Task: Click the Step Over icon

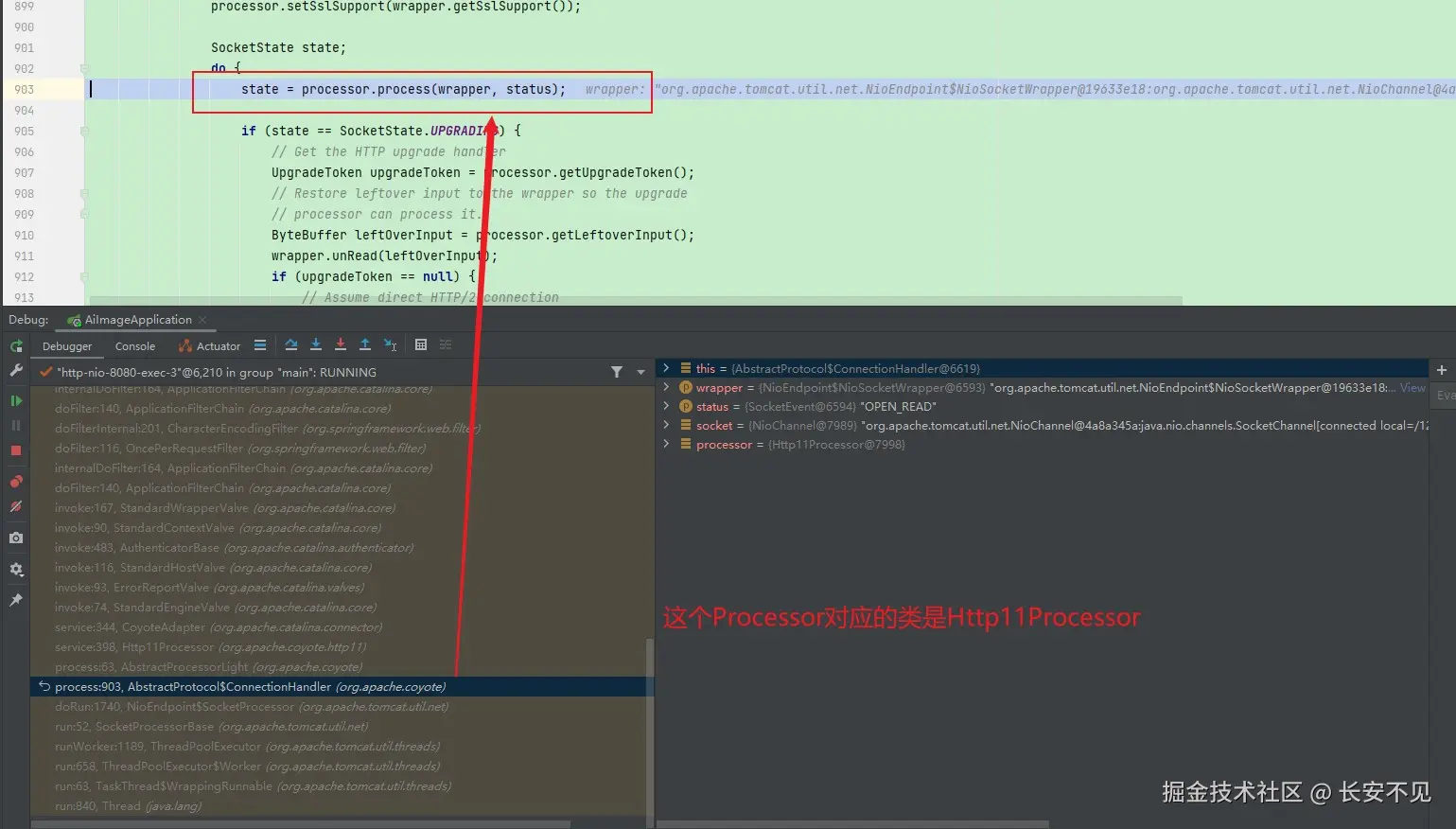Action: (x=291, y=345)
